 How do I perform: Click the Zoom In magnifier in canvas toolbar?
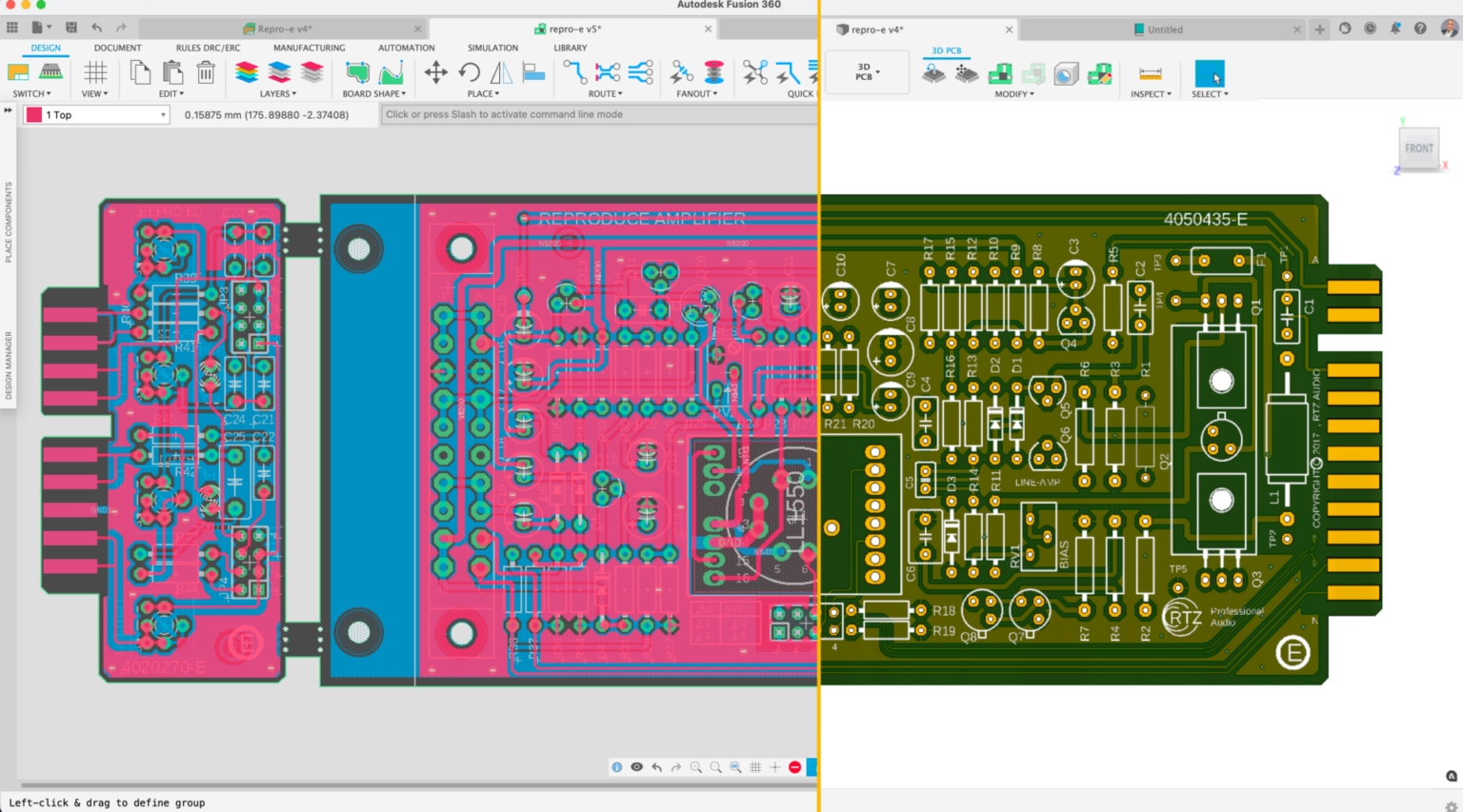[x=697, y=766]
